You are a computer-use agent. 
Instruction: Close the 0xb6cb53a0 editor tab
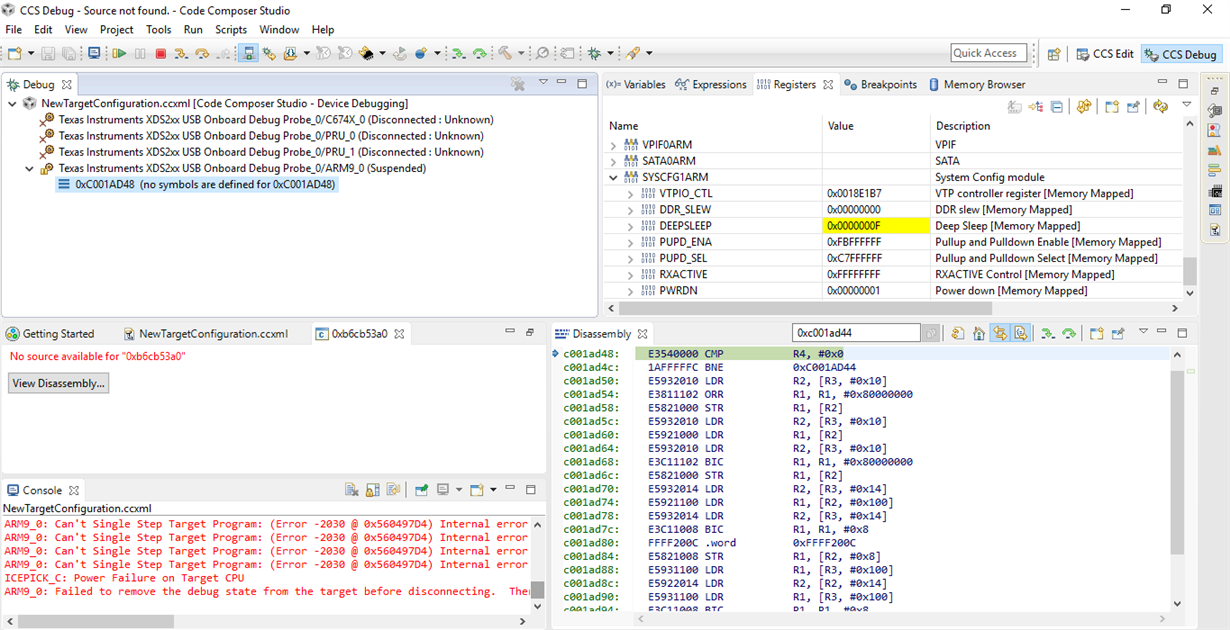pos(399,334)
